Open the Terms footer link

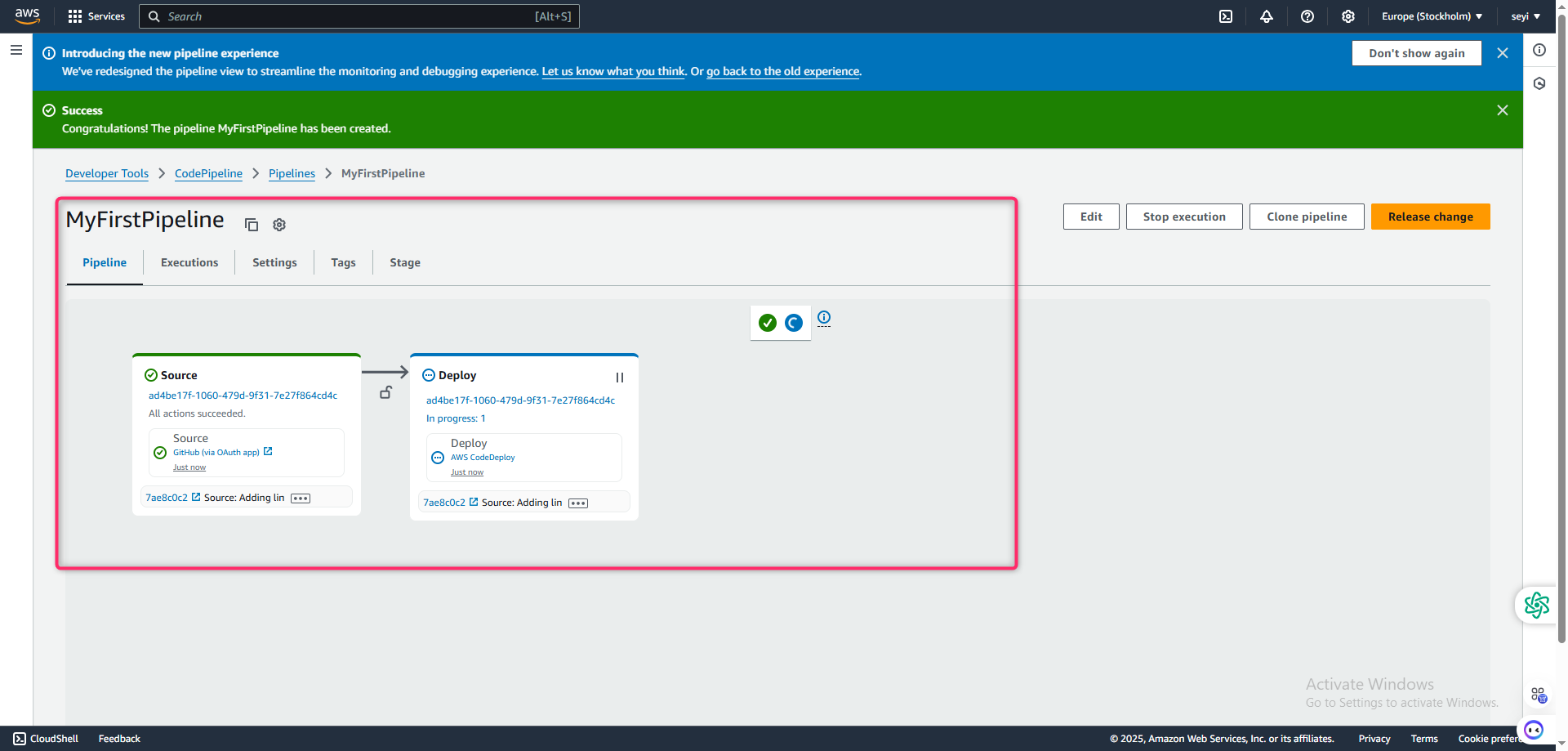(x=1424, y=739)
